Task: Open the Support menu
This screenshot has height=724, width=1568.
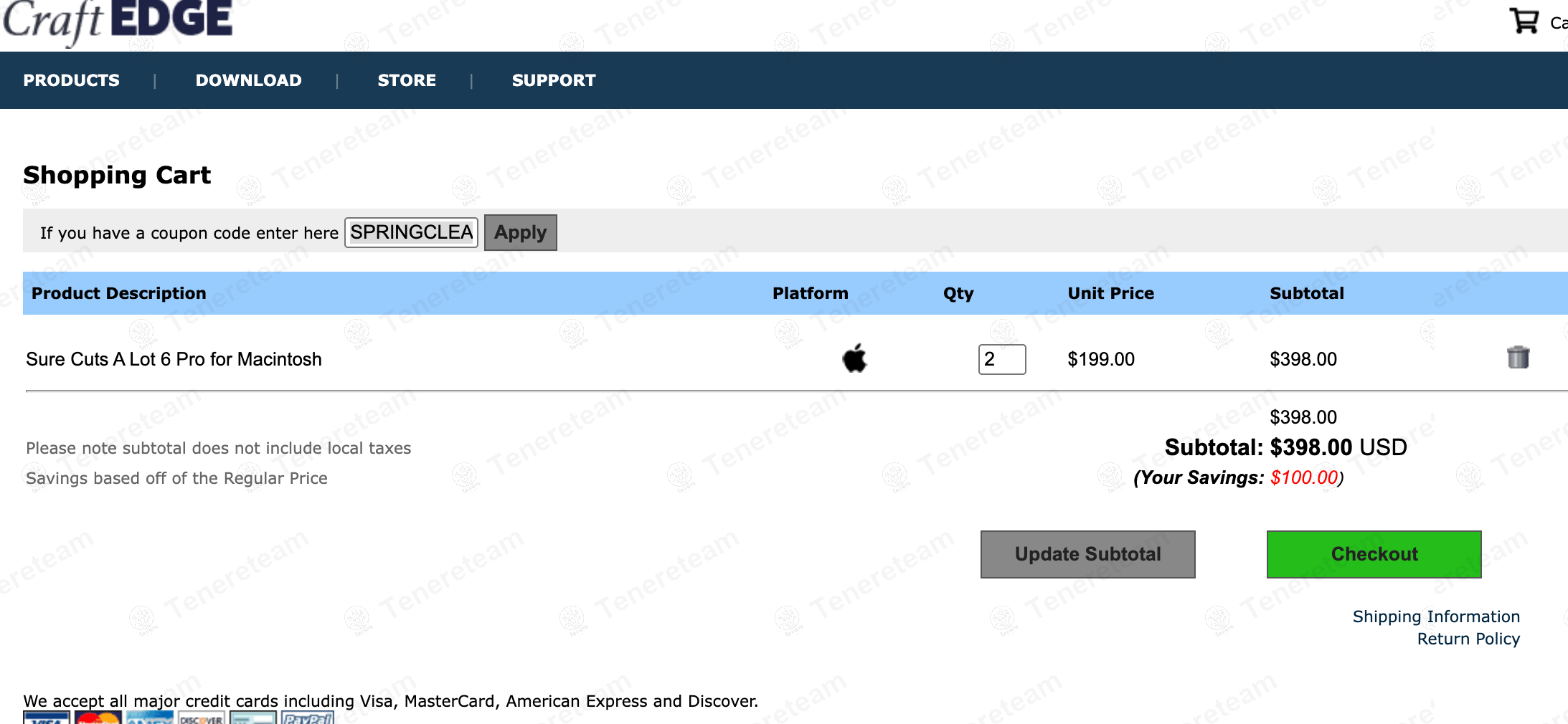Action: pos(554,80)
